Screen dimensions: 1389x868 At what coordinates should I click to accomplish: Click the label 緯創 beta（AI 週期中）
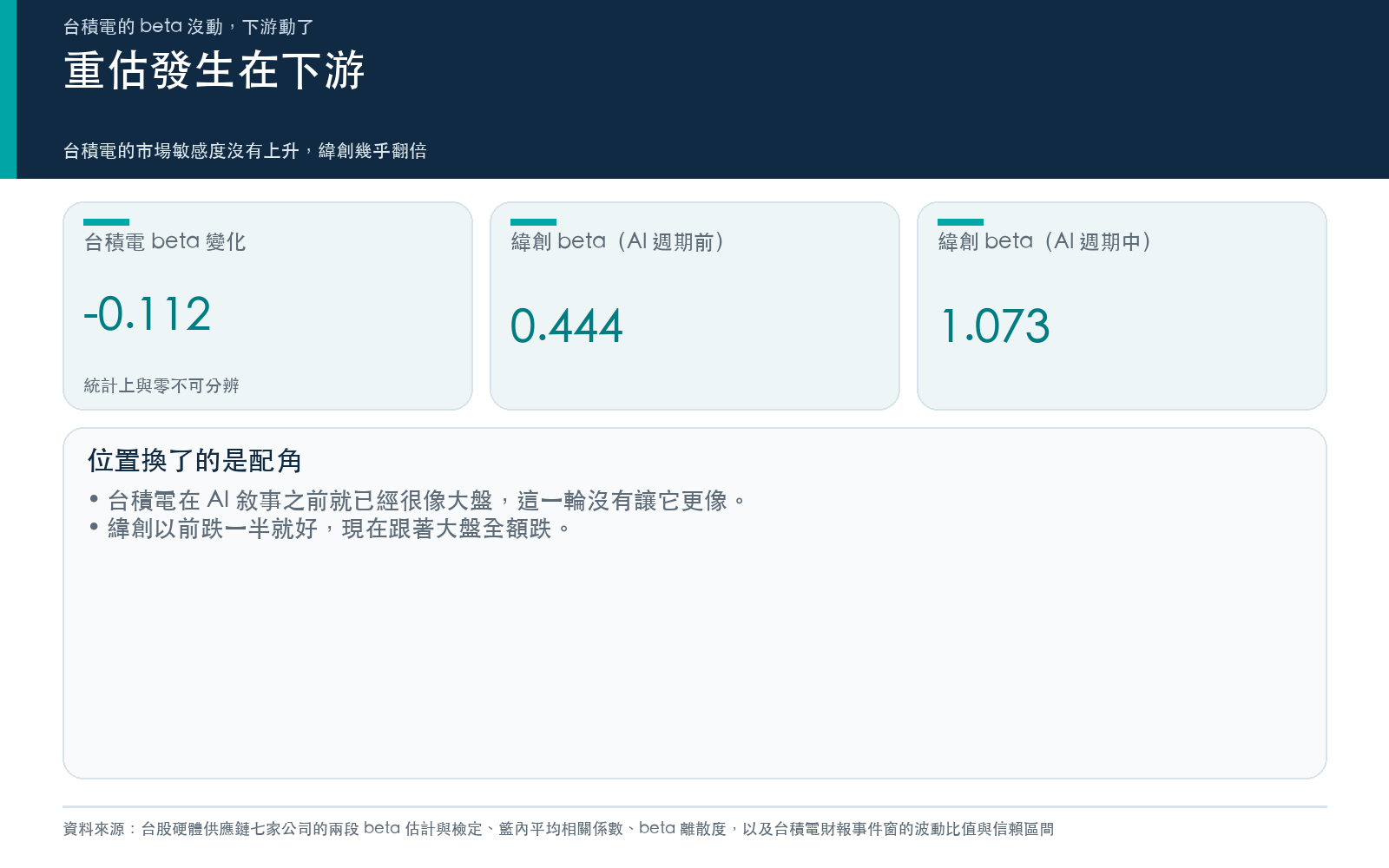(1047, 241)
